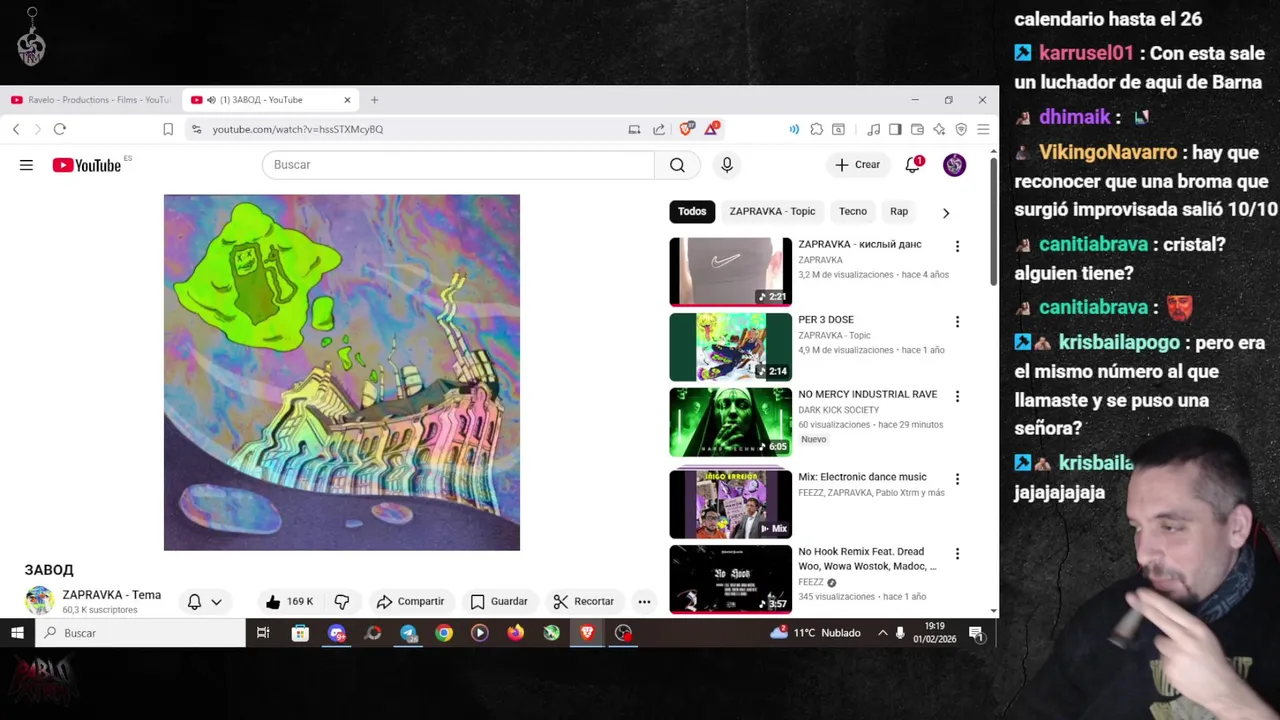Open the Windows notification center icon

coord(976,633)
